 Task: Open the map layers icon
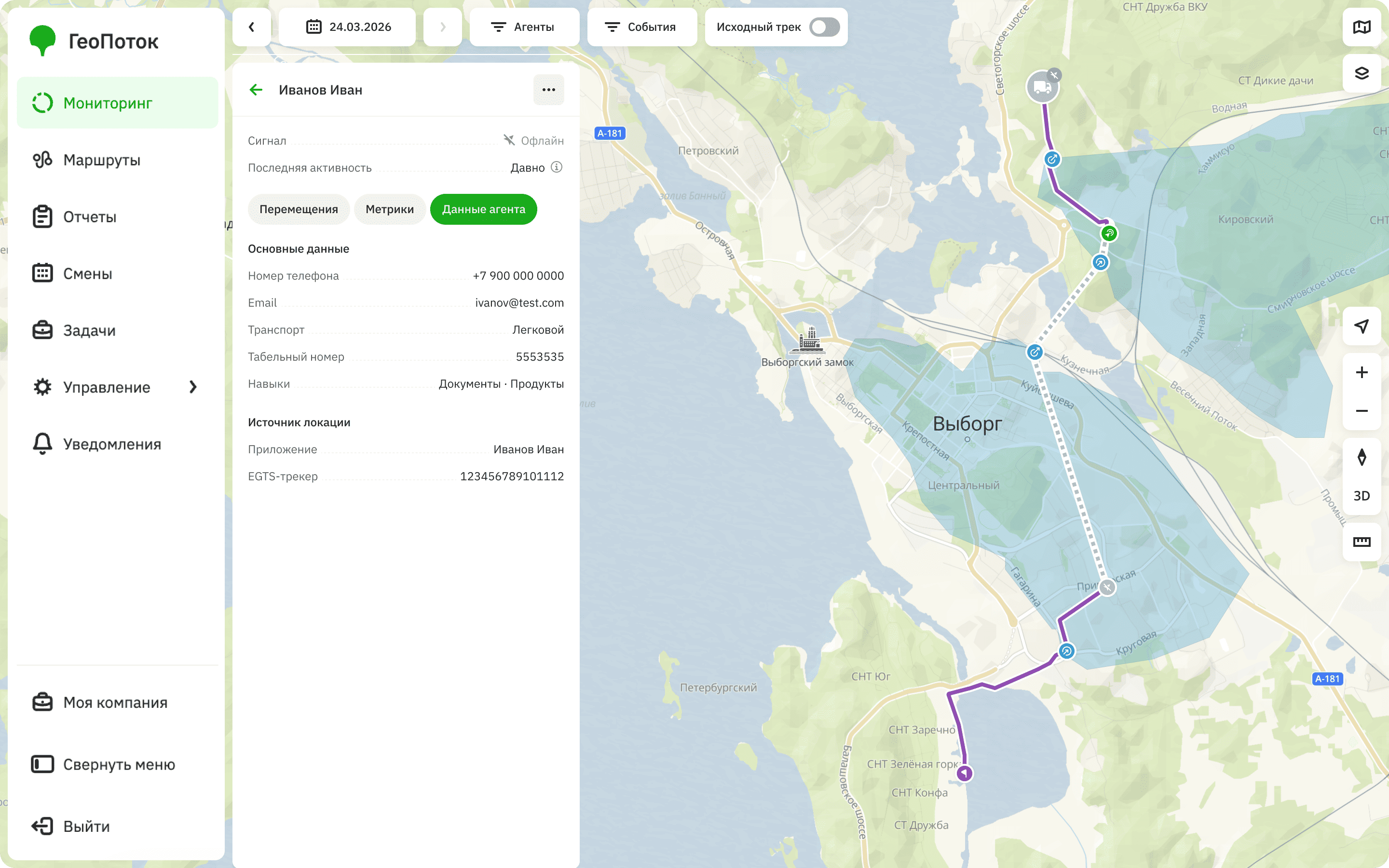tap(1362, 73)
